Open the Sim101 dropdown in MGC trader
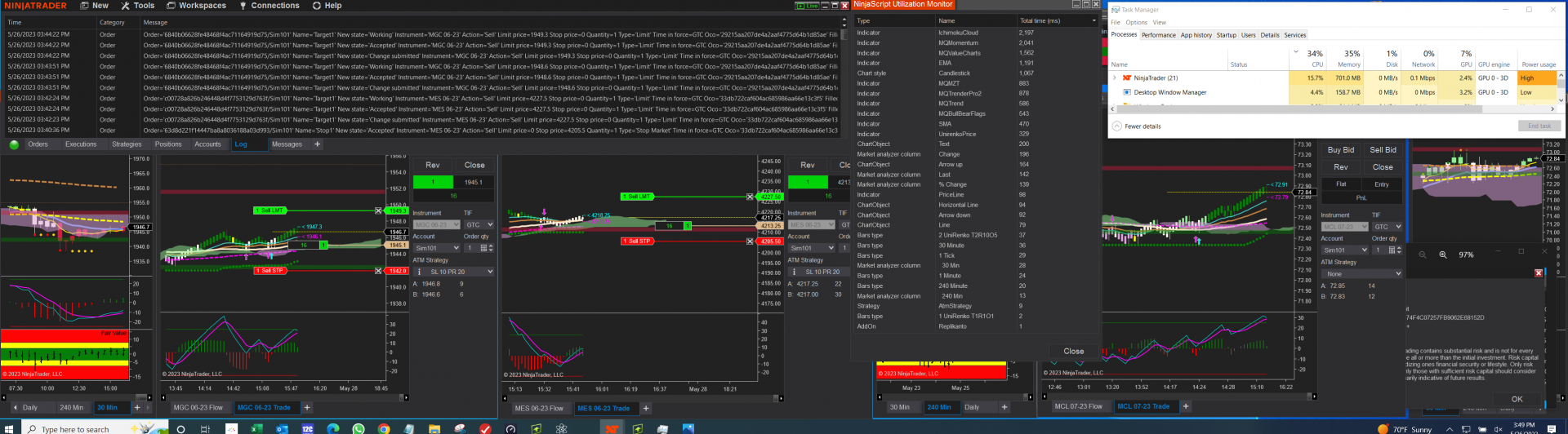The width and height of the screenshot is (1568, 434). pyautogui.click(x=437, y=248)
